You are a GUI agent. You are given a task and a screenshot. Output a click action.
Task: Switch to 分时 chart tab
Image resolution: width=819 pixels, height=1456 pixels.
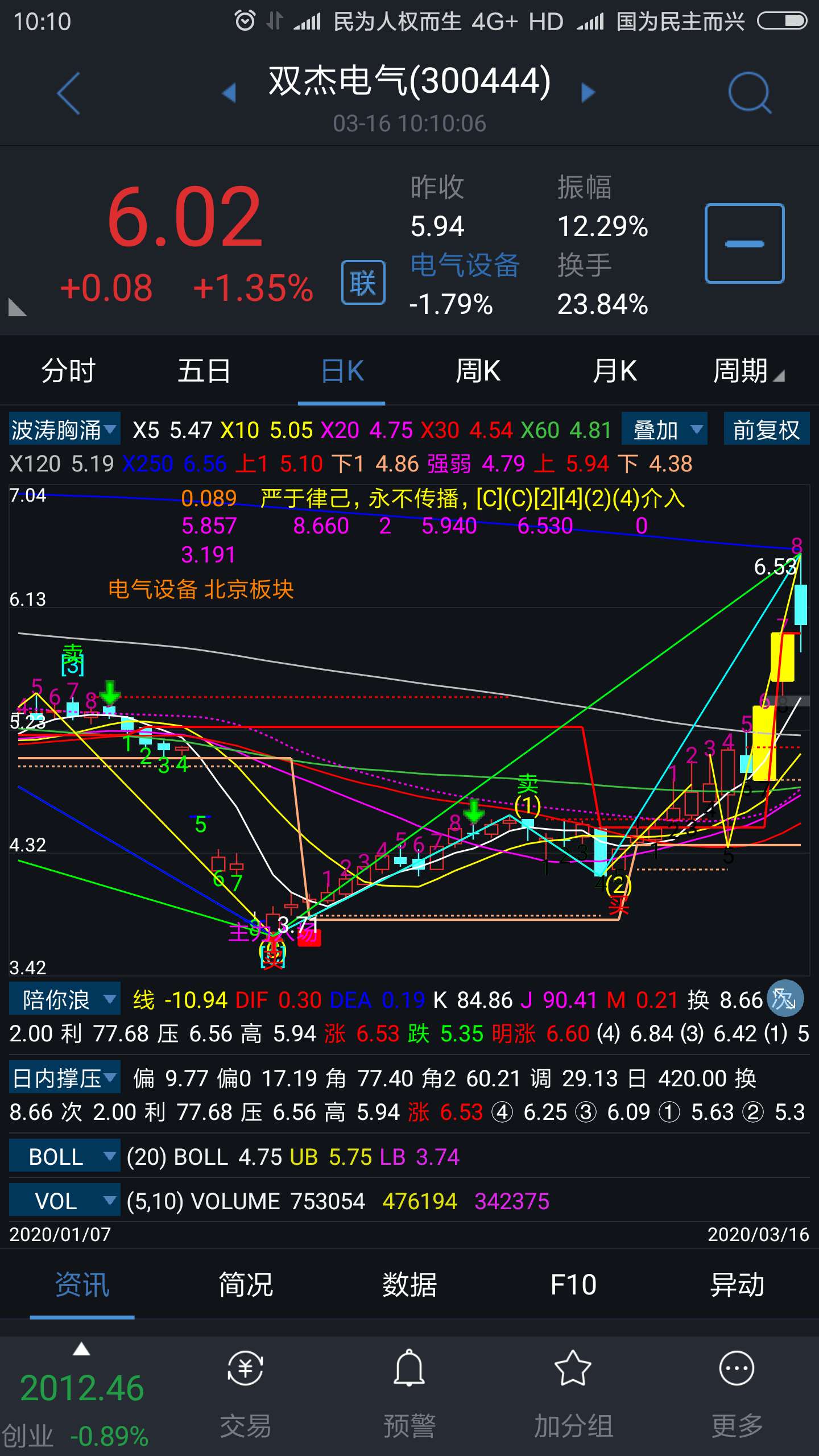click(x=68, y=371)
